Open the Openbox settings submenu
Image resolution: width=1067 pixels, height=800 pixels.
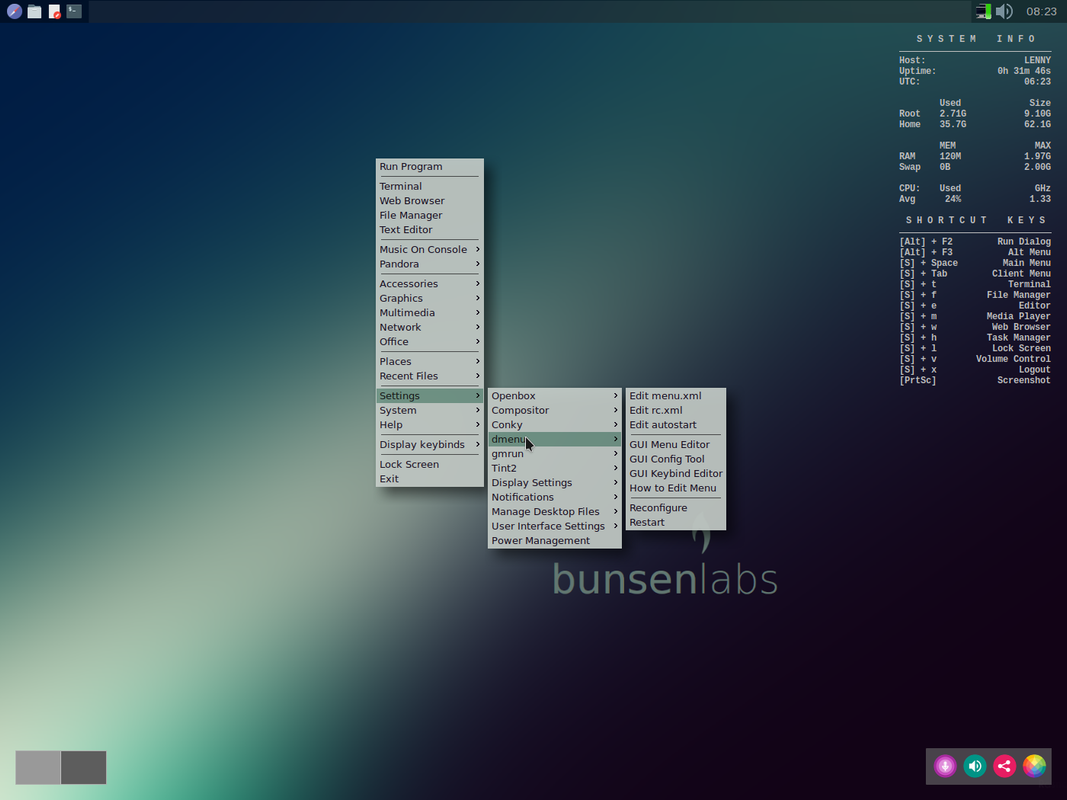pos(555,396)
